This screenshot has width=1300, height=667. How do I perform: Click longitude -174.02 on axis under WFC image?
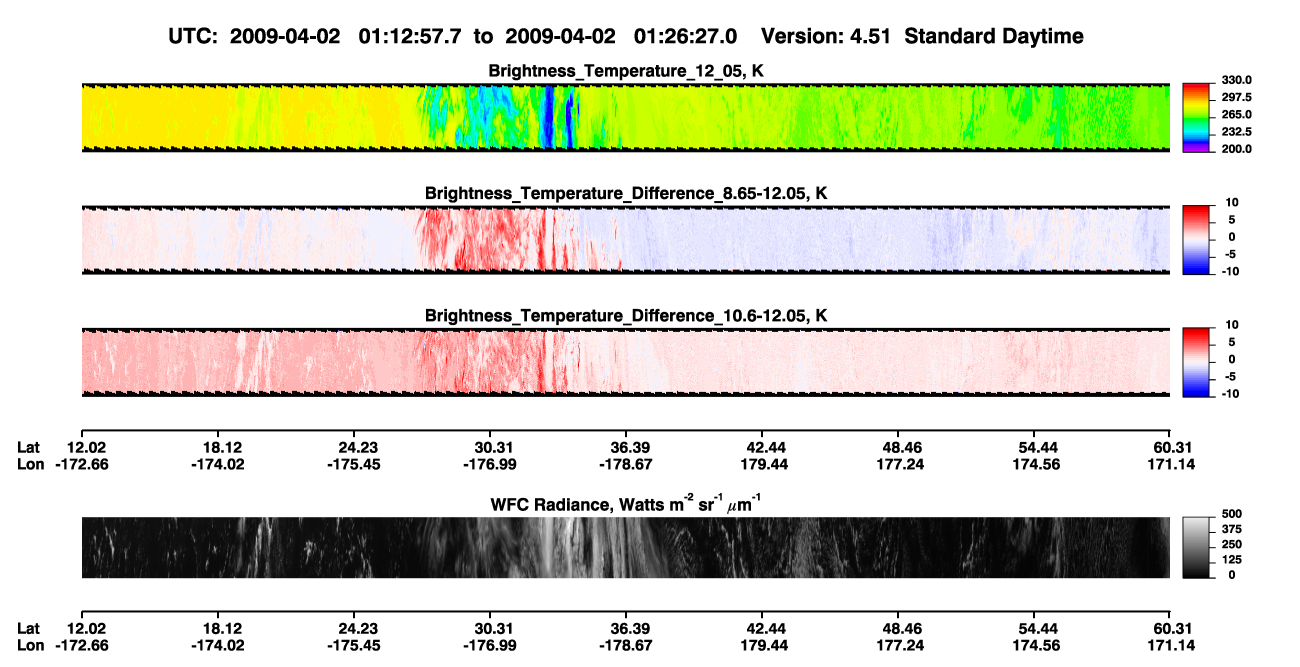click(218, 645)
